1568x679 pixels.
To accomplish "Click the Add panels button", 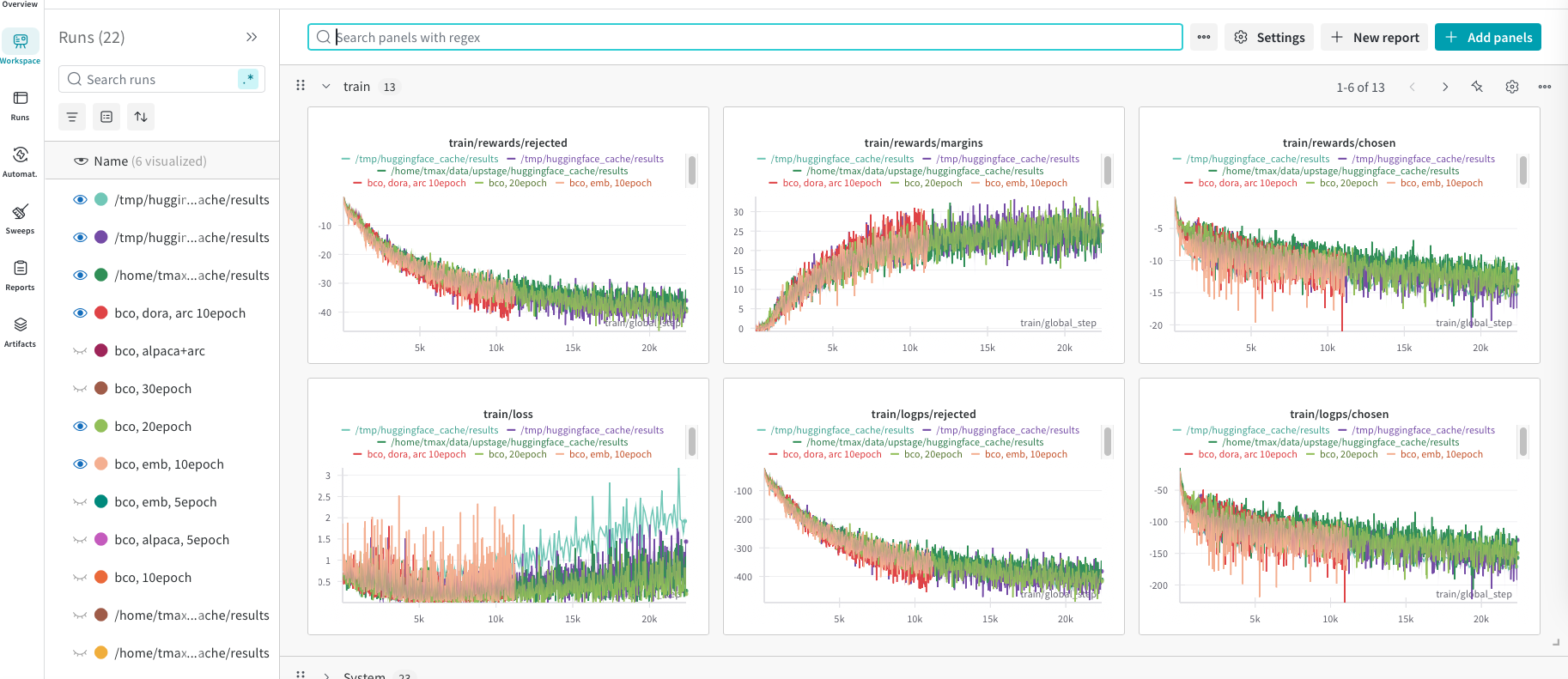I will pyautogui.click(x=1488, y=37).
